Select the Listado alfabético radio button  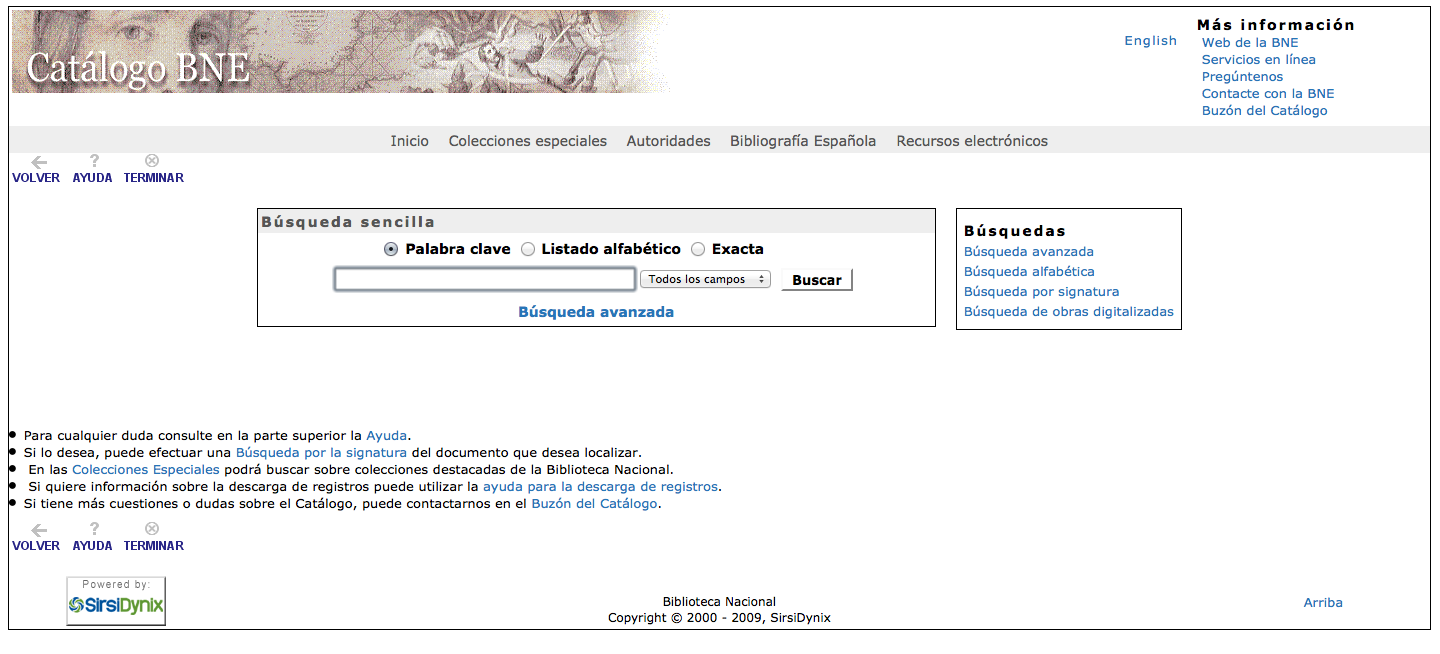[528, 250]
